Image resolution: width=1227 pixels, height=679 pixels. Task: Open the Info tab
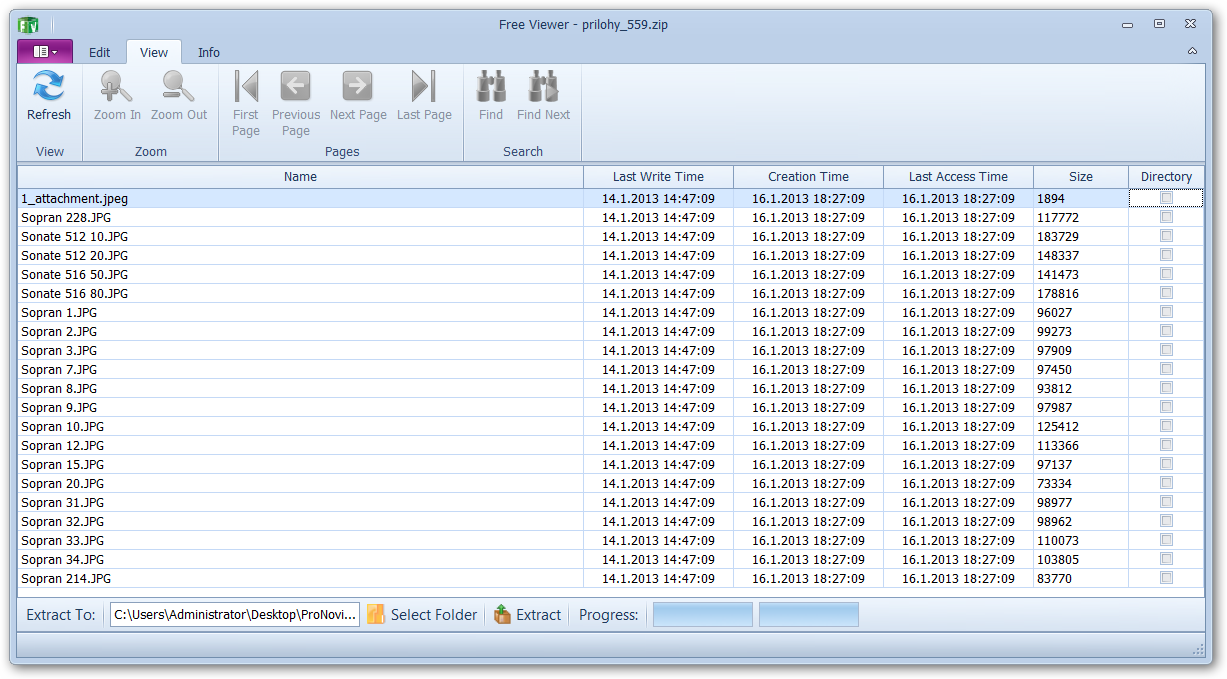click(209, 53)
